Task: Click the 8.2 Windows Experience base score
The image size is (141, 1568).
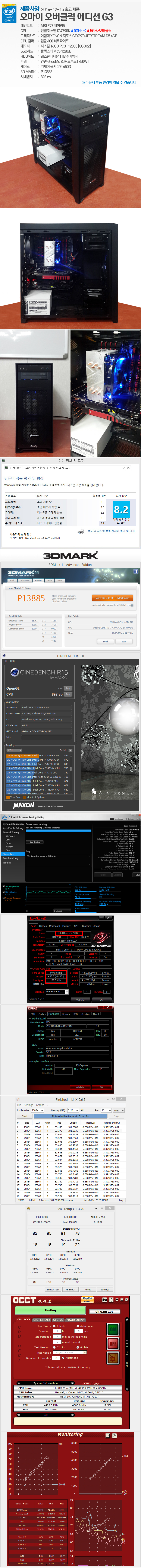Action: tap(122, 510)
